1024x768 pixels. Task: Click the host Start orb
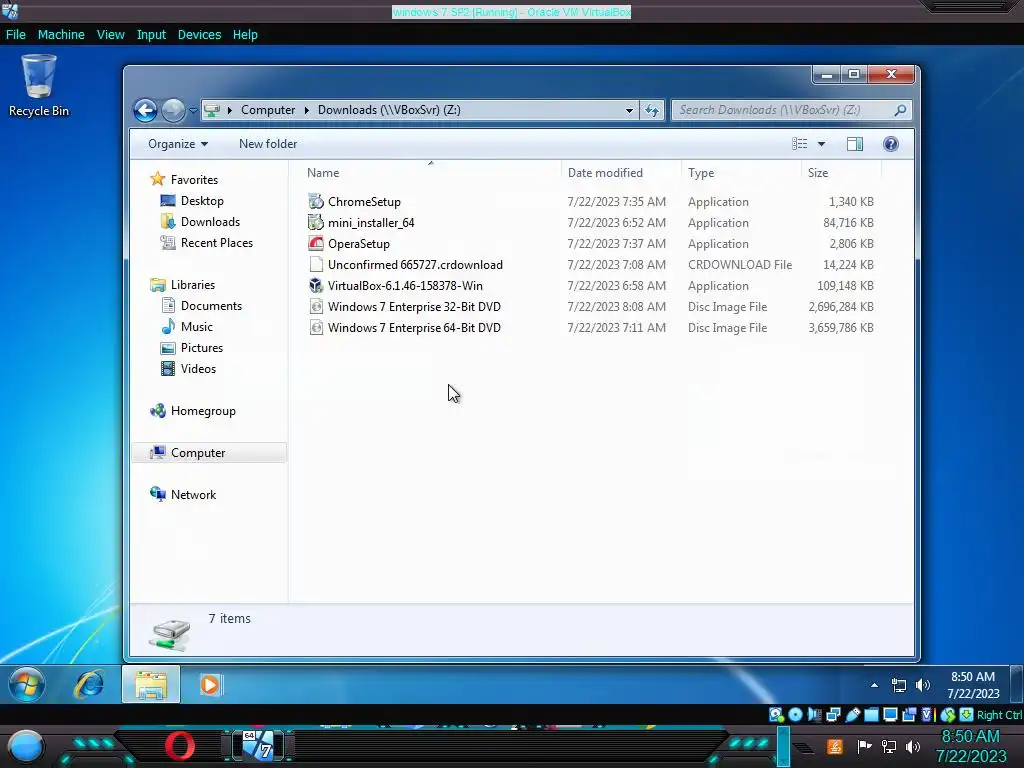coord(25,747)
